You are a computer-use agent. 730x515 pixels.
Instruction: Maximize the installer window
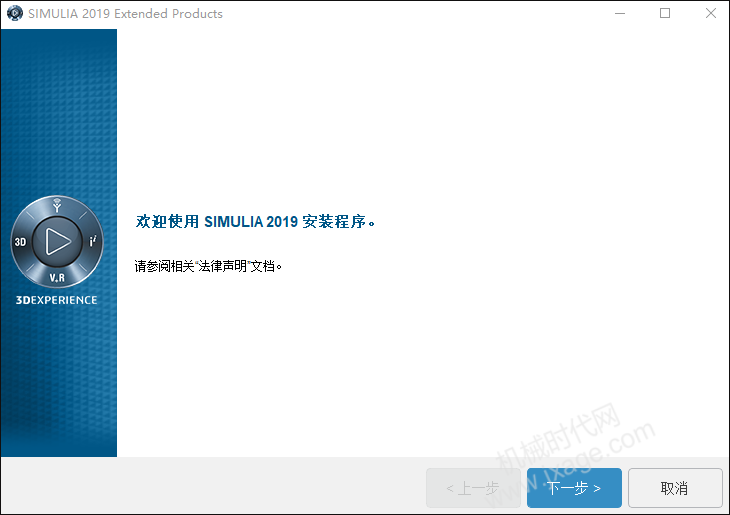(665, 14)
